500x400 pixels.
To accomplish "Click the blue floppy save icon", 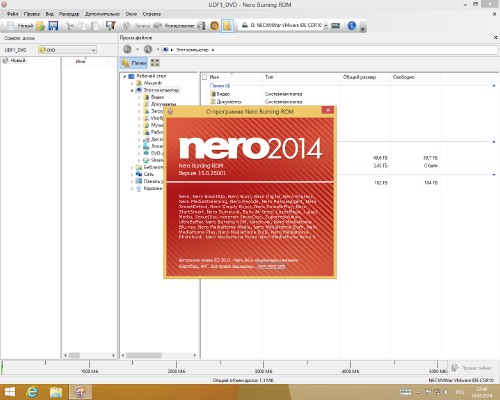I will pyautogui.click(x=53, y=26).
